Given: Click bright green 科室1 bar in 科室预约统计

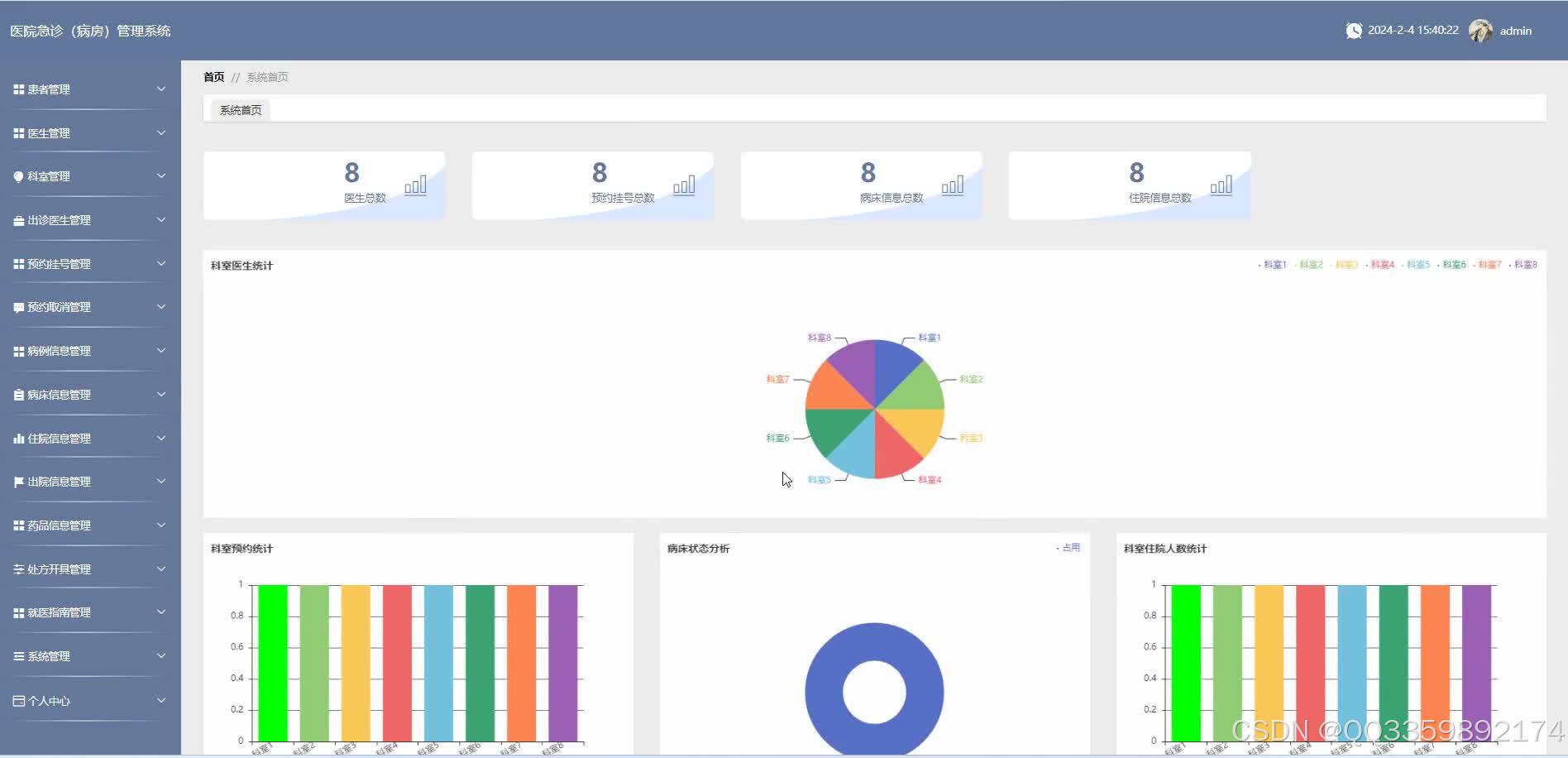Looking at the screenshot, I should pyautogui.click(x=273, y=663).
